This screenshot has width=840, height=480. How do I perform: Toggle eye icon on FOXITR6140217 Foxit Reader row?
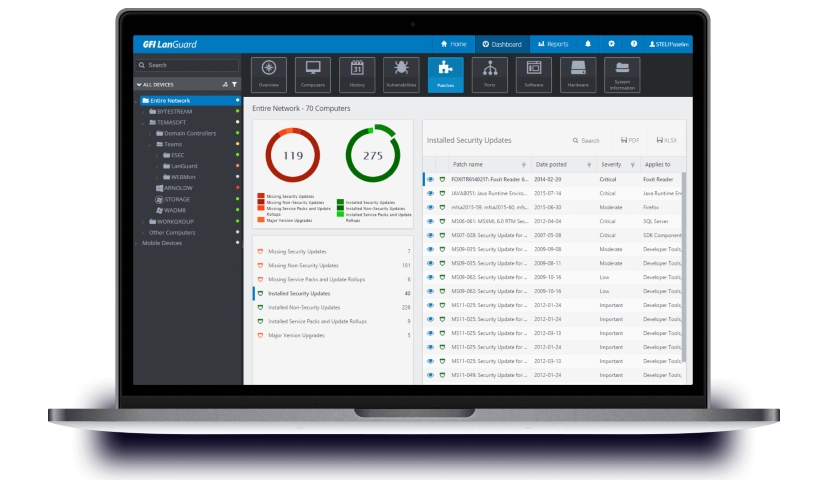coord(430,179)
